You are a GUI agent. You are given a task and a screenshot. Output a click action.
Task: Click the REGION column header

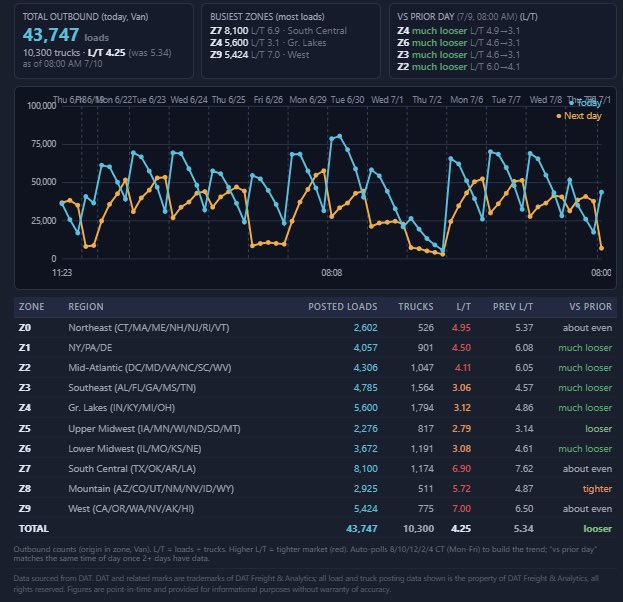[x=86, y=307]
